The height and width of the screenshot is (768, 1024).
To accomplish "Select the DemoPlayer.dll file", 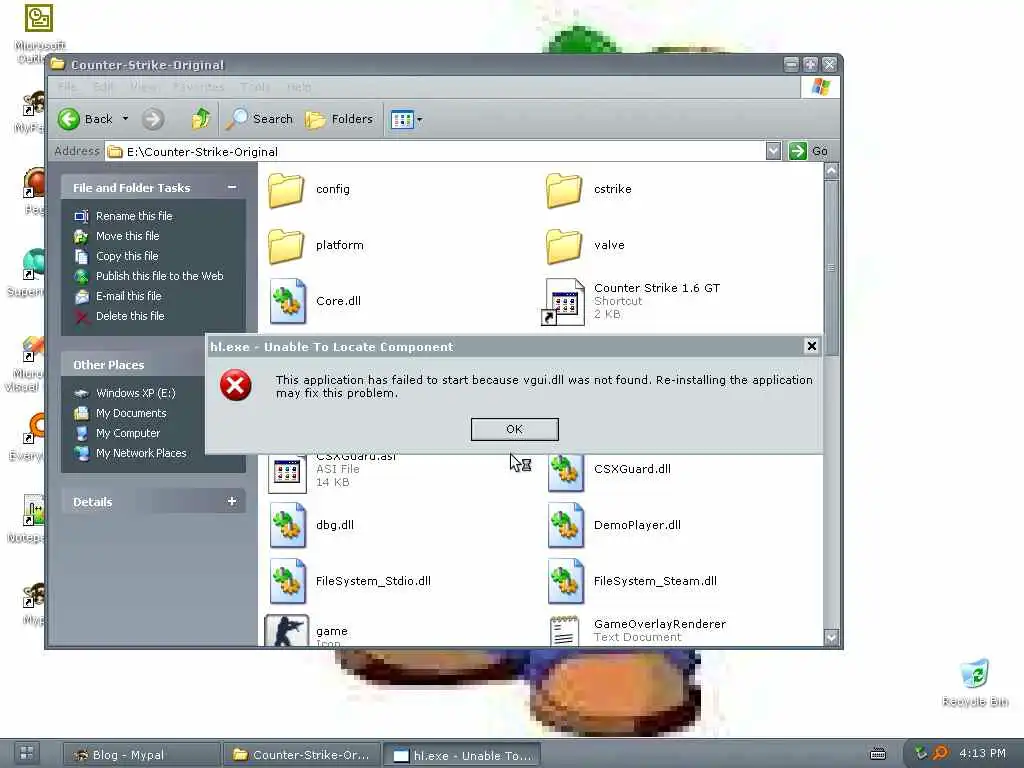I will point(614,525).
